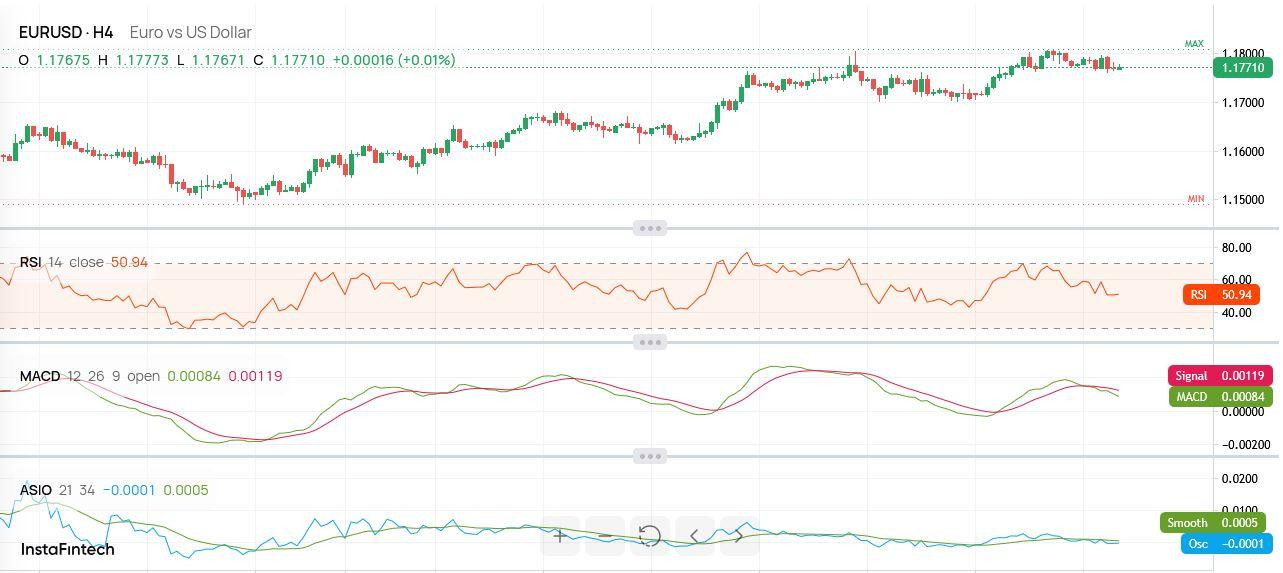Click pane handle between price chart and RSI
Image resolution: width=1283 pixels, height=573 pixels.
pos(650,228)
